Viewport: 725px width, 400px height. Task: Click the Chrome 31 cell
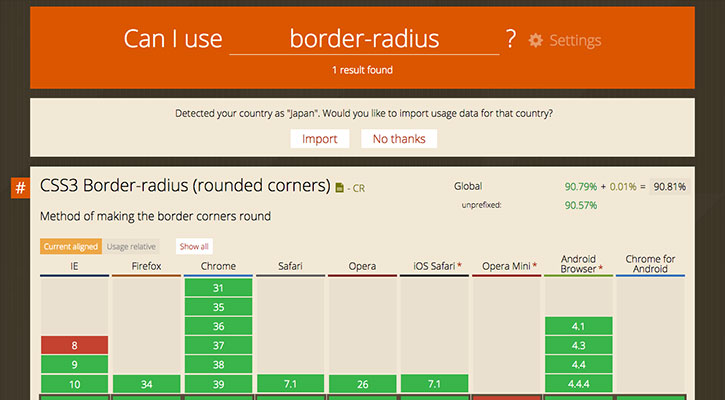pos(218,288)
